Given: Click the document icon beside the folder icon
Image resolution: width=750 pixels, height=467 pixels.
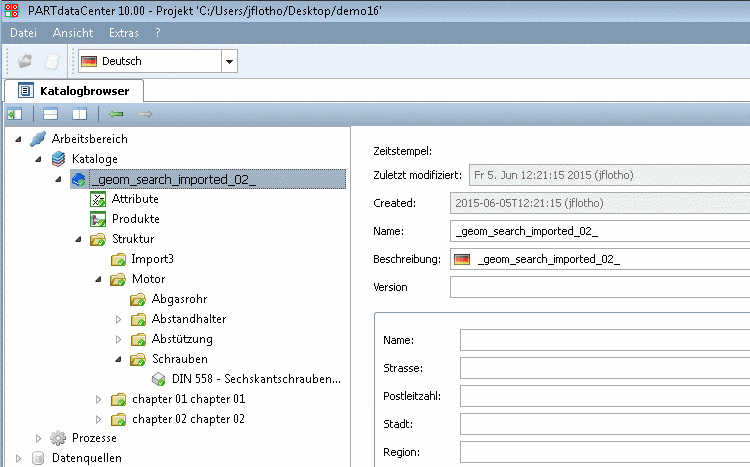Looking at the screenshot, I should tap(52, 61).
